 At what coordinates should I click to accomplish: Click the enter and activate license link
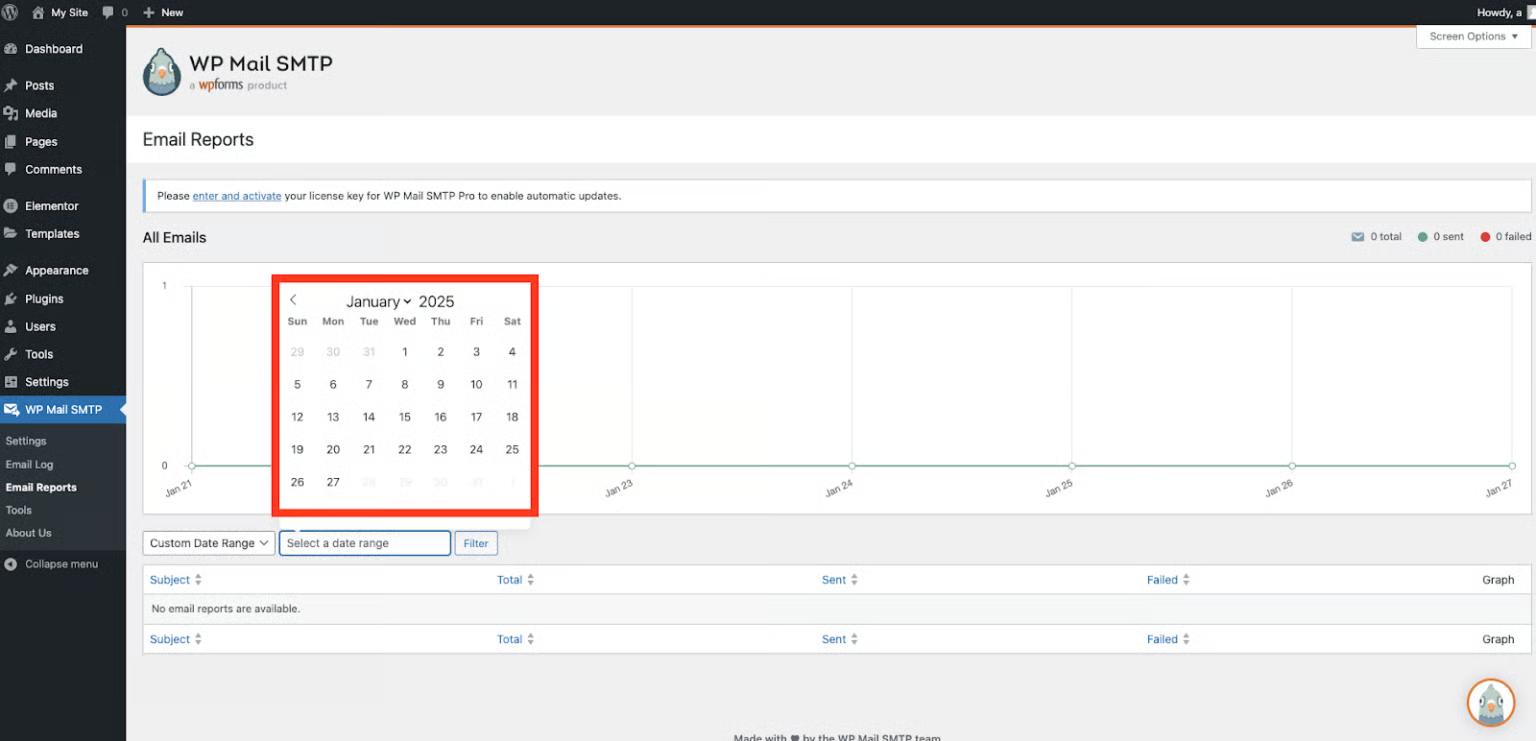tap(237, 196)
